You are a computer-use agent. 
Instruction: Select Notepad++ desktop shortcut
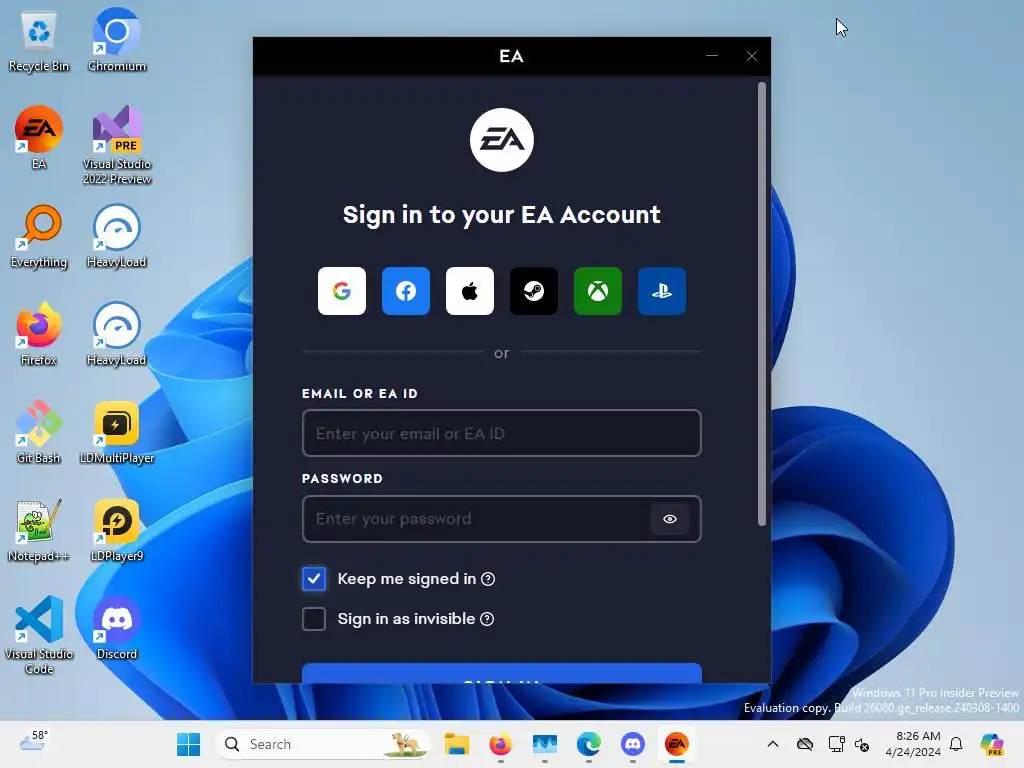(x=39, y=530)
